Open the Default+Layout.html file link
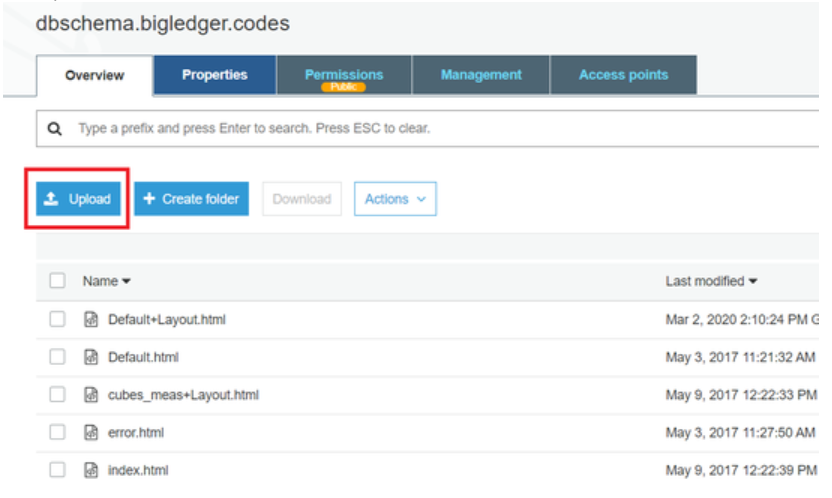The image size is (832, 498). pyautogui.click(x=167, y=319)
